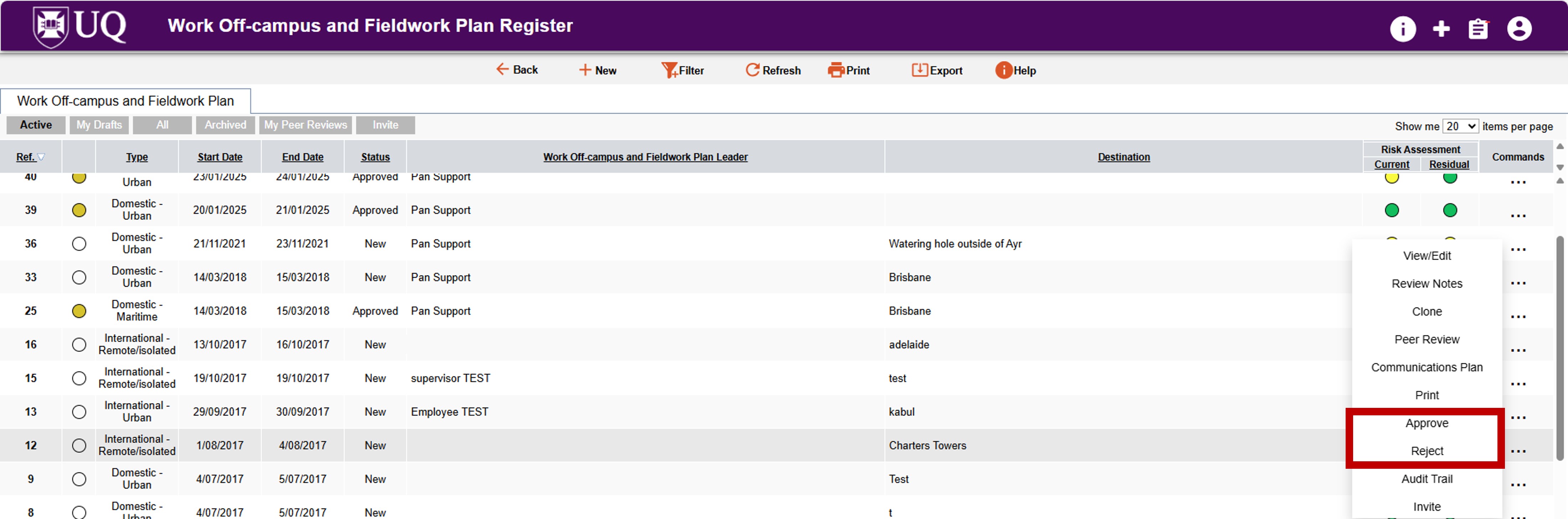Open Help from the toolbar
Screen dimensions: 1568x519
point(1015,71)
